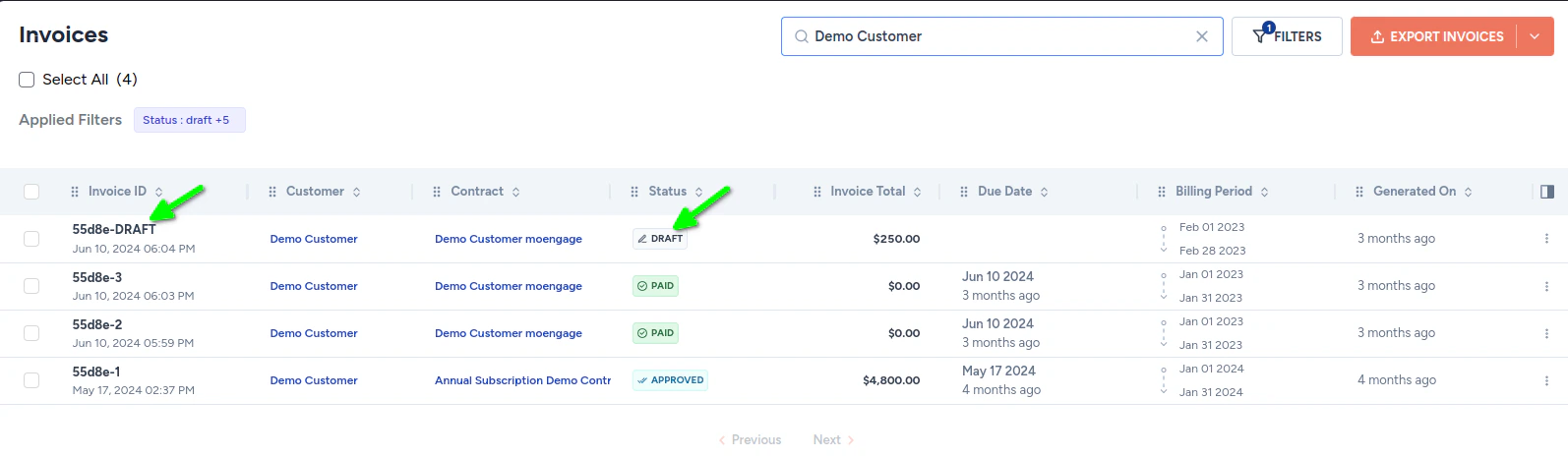Screen dimensions: 1568x458
Task: Select the header row checkbox
Action: click(x=31, y=192)
